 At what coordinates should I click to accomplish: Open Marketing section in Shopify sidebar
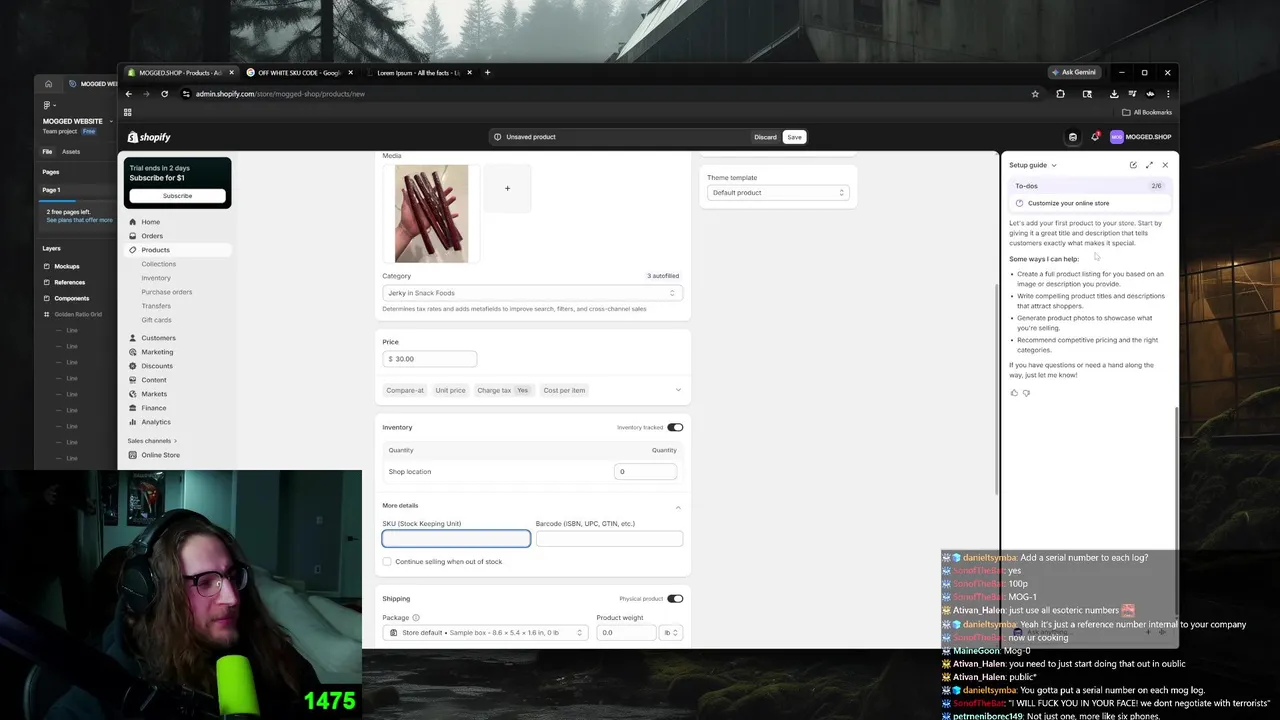pyautogui.click(x=157, y=352)
